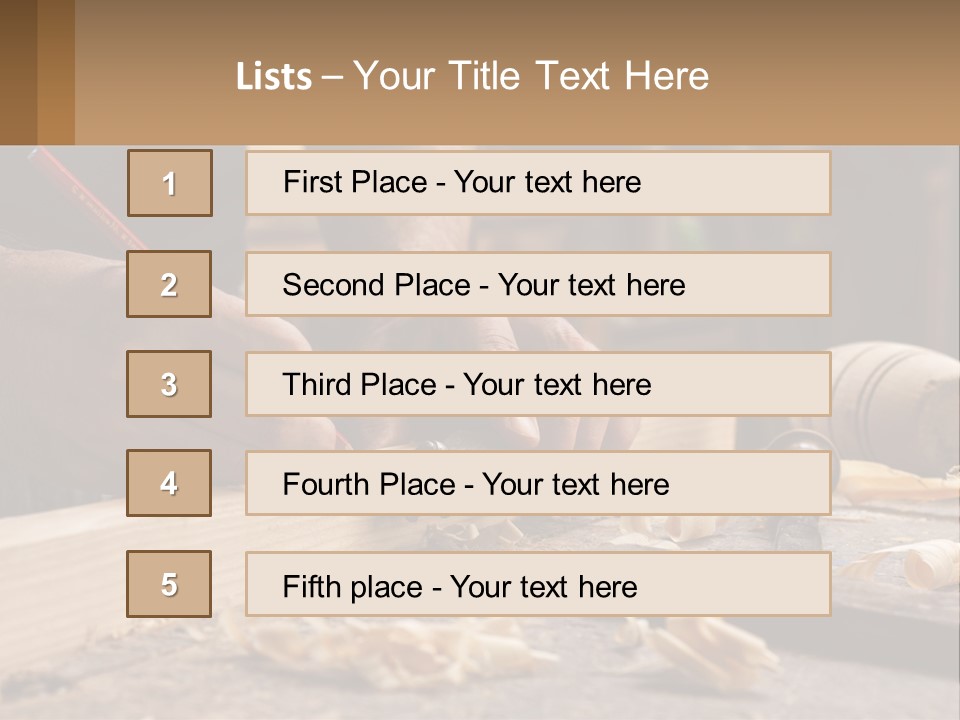Select the number 2 box
The height and width of the screenshot is (720, 960).
tap(169, 284)
